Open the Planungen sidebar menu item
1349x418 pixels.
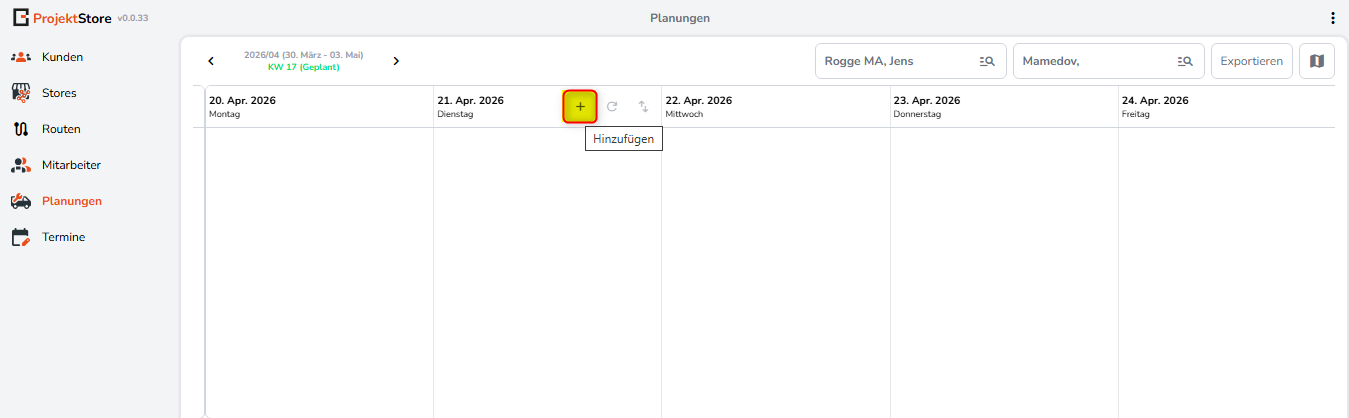[71, 201]
